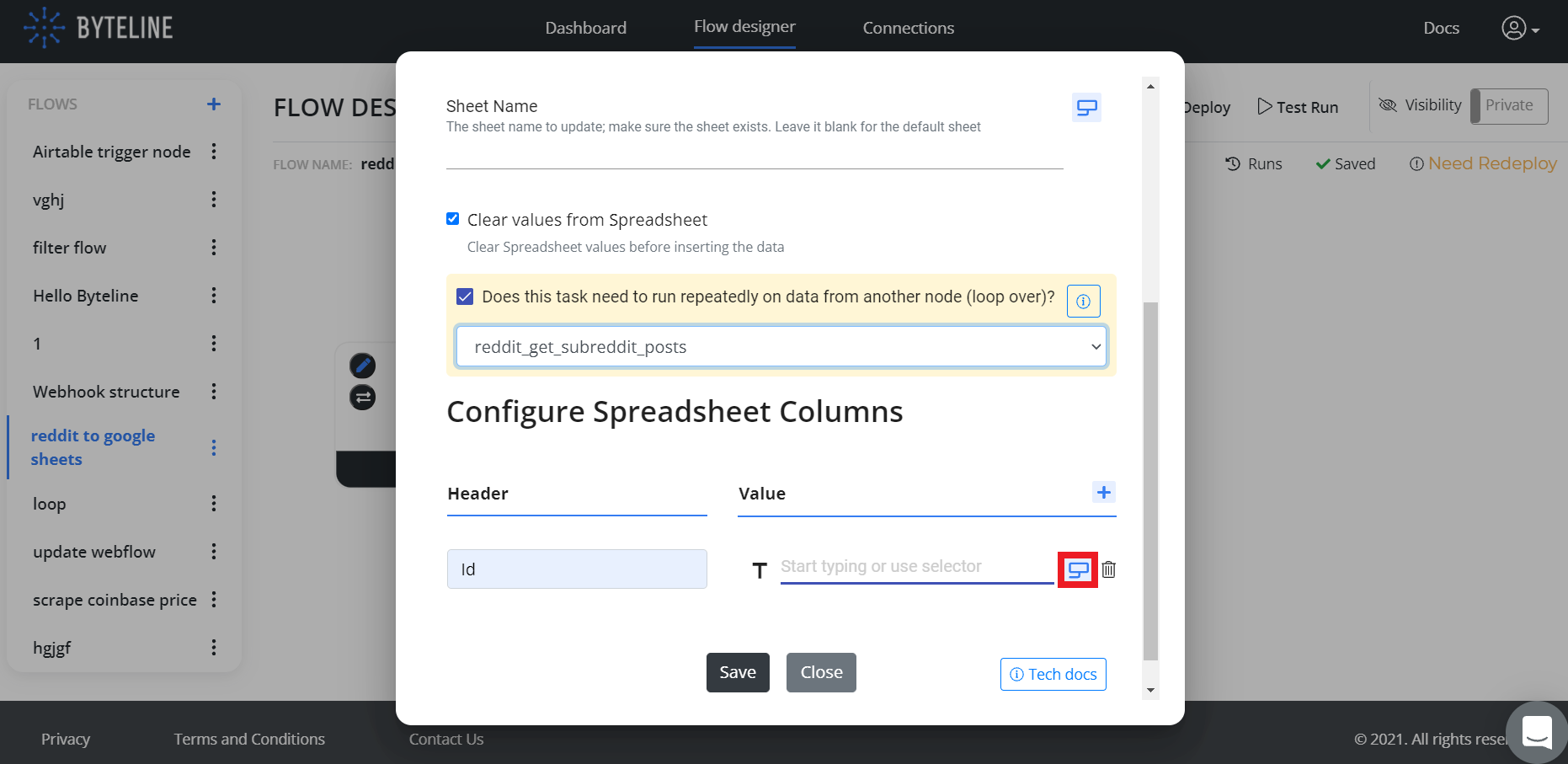Select Airtable trigger node flow
The height and width of the screenshot is (764, 1568).
point(112,152)
